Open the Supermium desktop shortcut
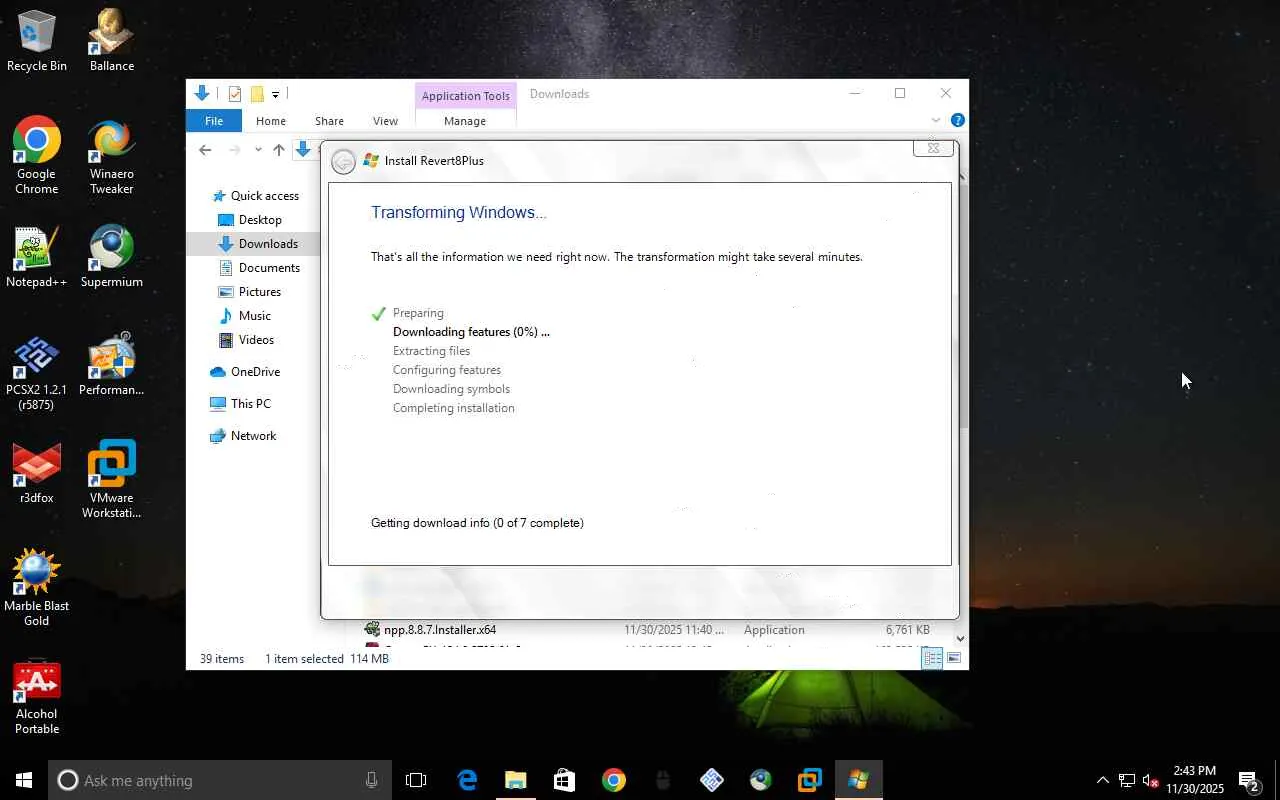The height and width of the screenshot is (800, 1280). point(112,257)
